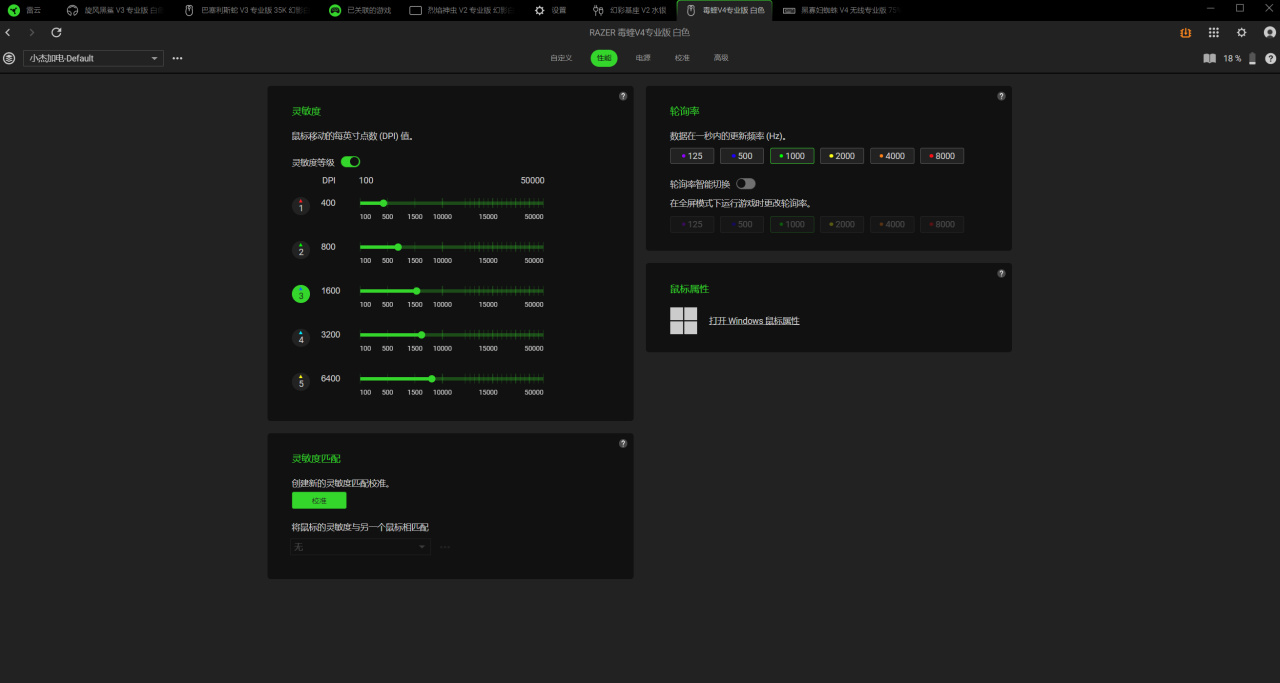Click the DPI value 1600
Screen dimensions: 1280x683
tap(330, 291)
